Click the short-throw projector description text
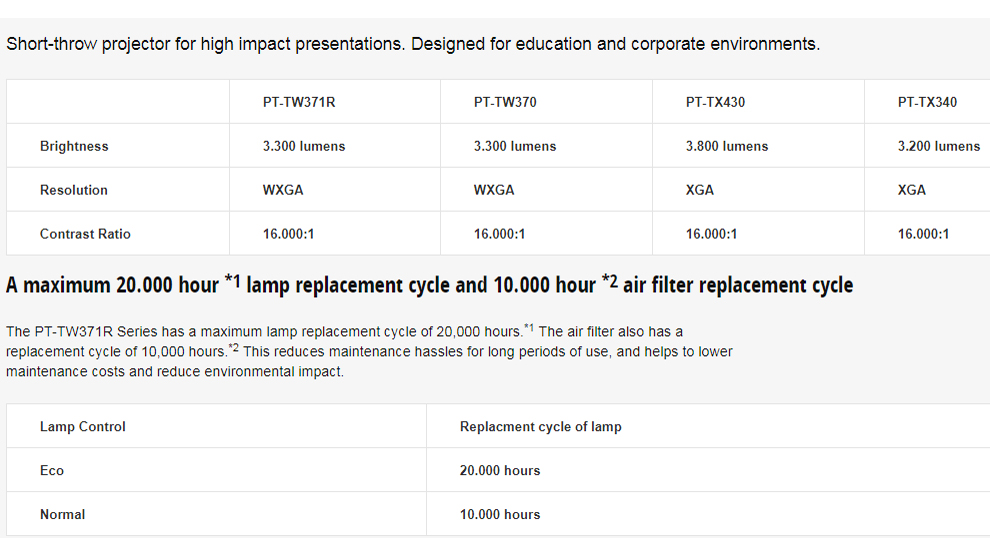The width and height of the screenshot is (990, 557). (x=413, y=44)
